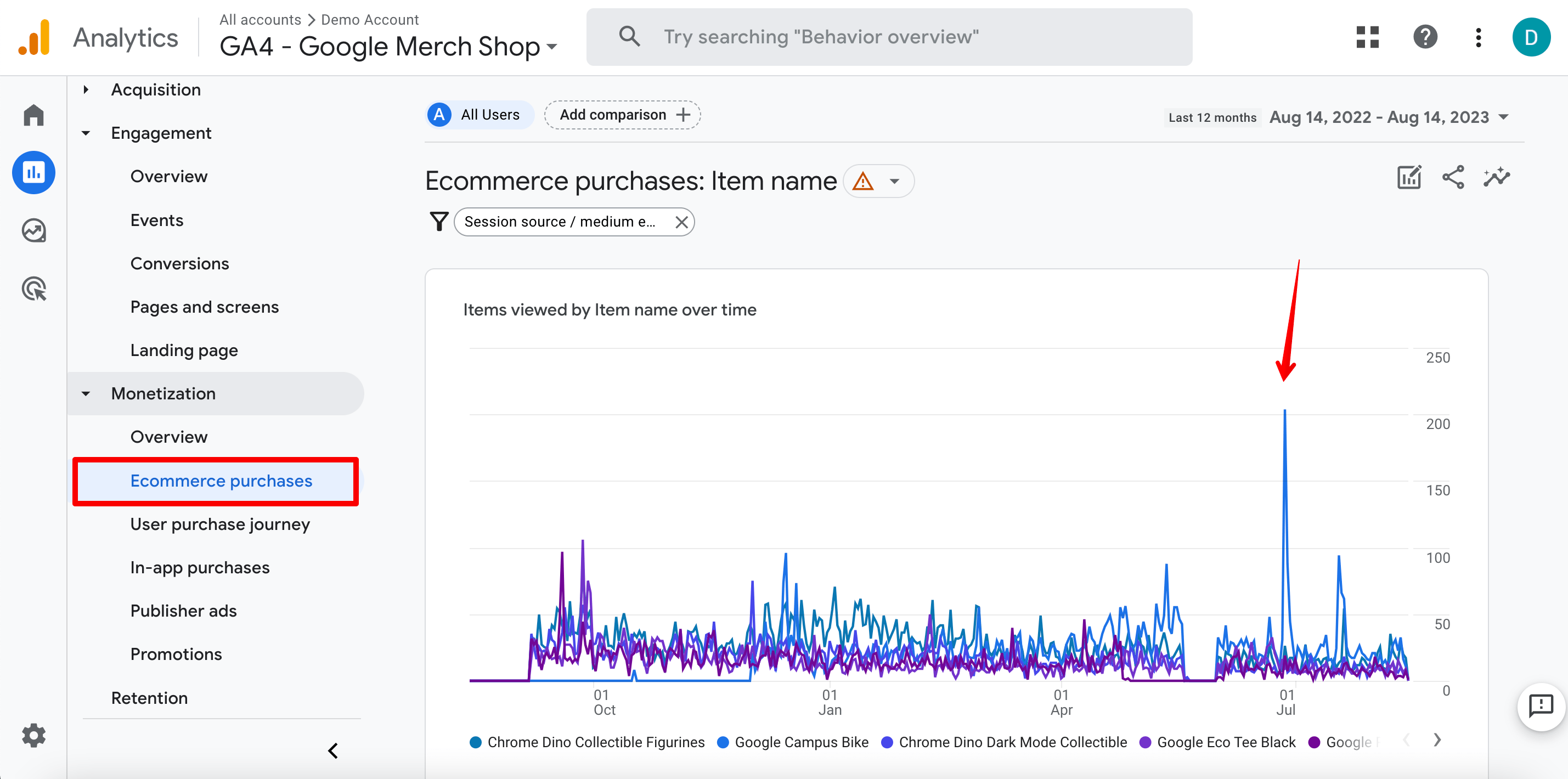Open Pages and screens report

(x=205, y=307)
